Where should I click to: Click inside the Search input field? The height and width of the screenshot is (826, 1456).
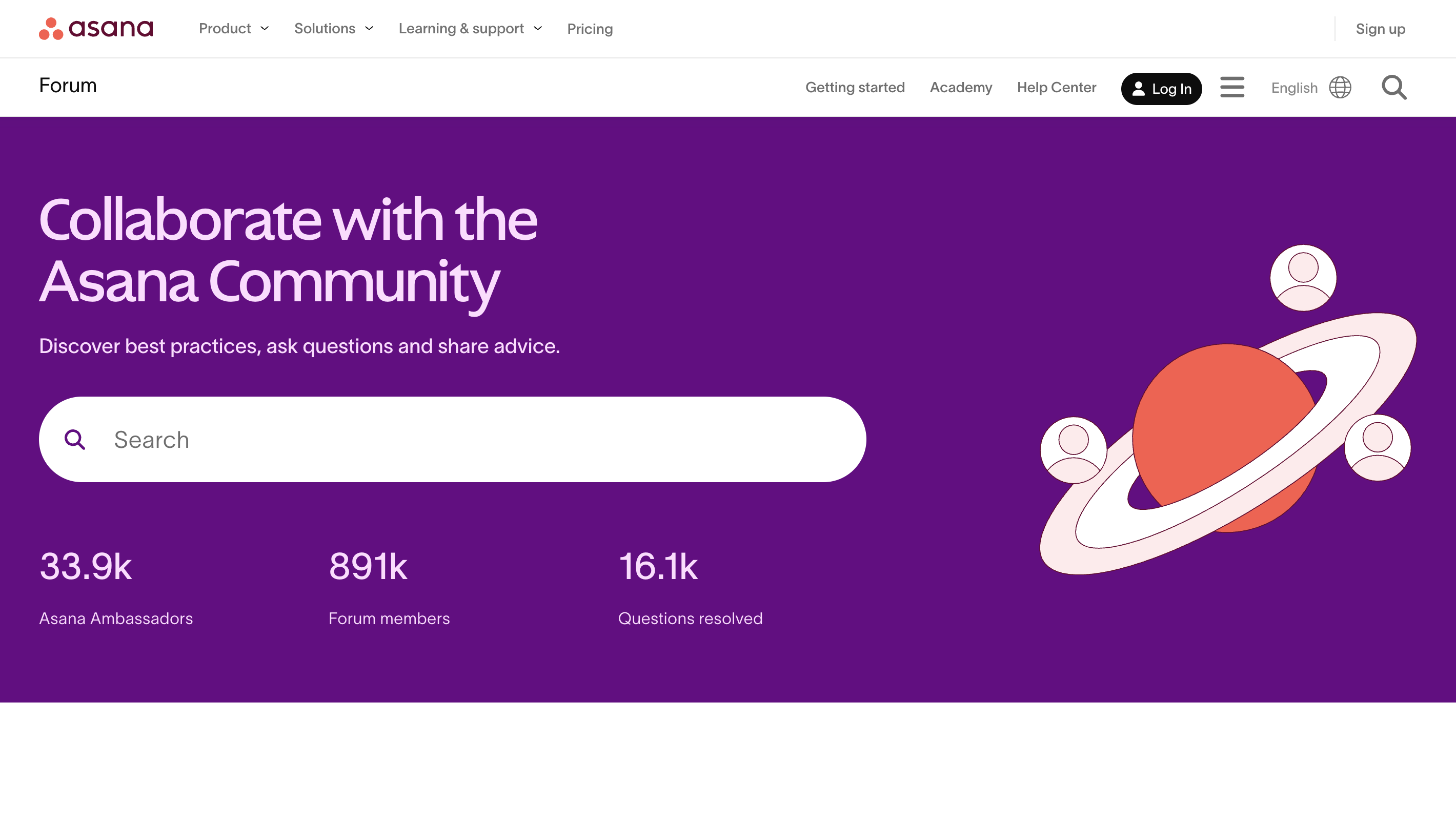340,440
